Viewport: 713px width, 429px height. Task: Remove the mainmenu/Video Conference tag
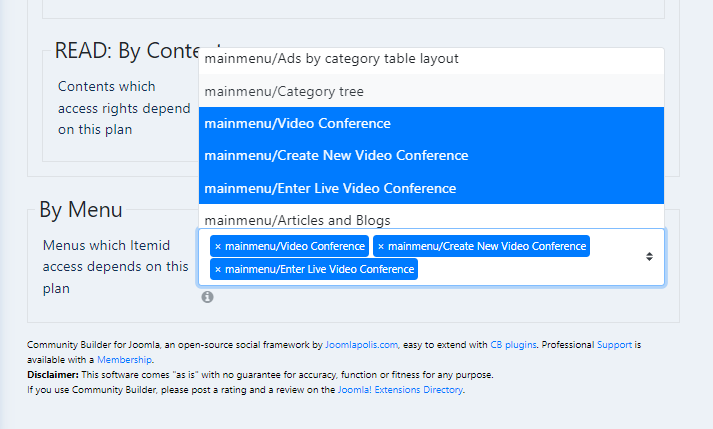pyautogui.click(x=218, y=247)
